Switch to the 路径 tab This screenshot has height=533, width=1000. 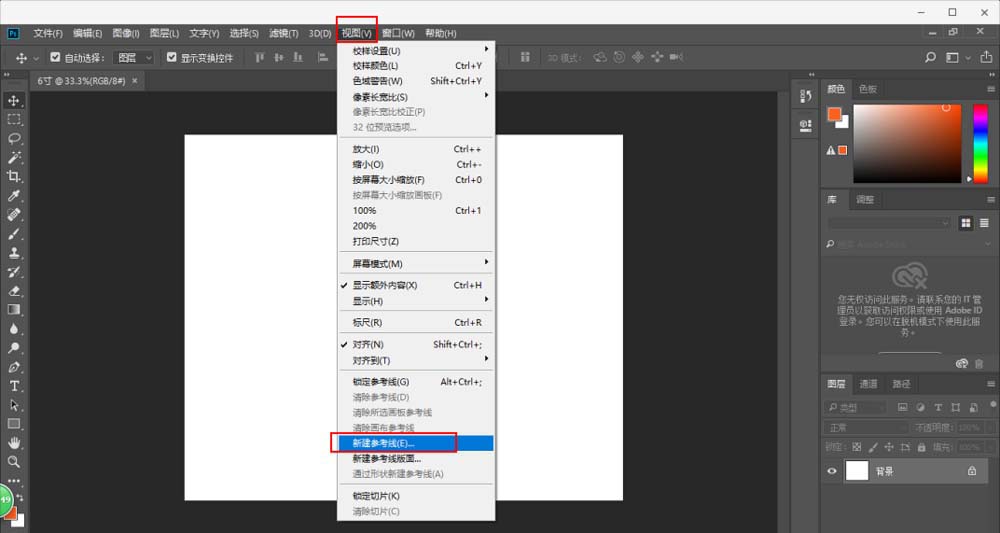[902, 384]
